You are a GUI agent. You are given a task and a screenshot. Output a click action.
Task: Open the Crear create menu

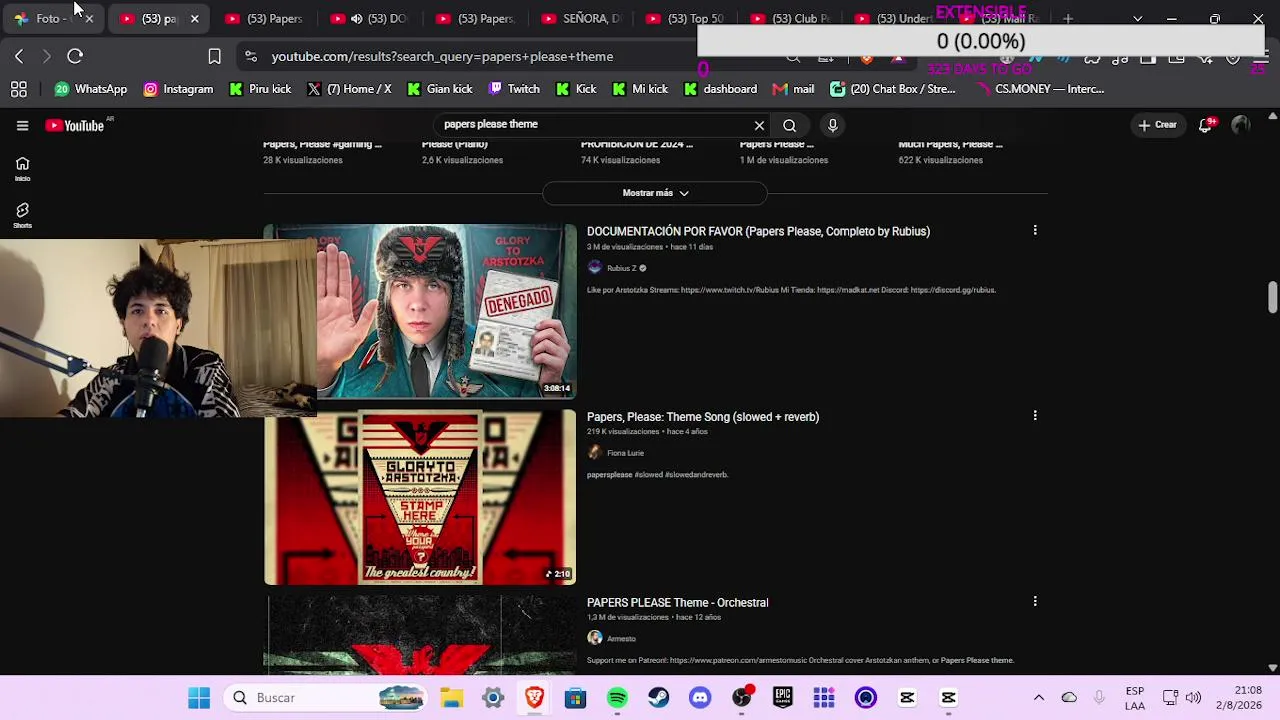coord(1157,125)
